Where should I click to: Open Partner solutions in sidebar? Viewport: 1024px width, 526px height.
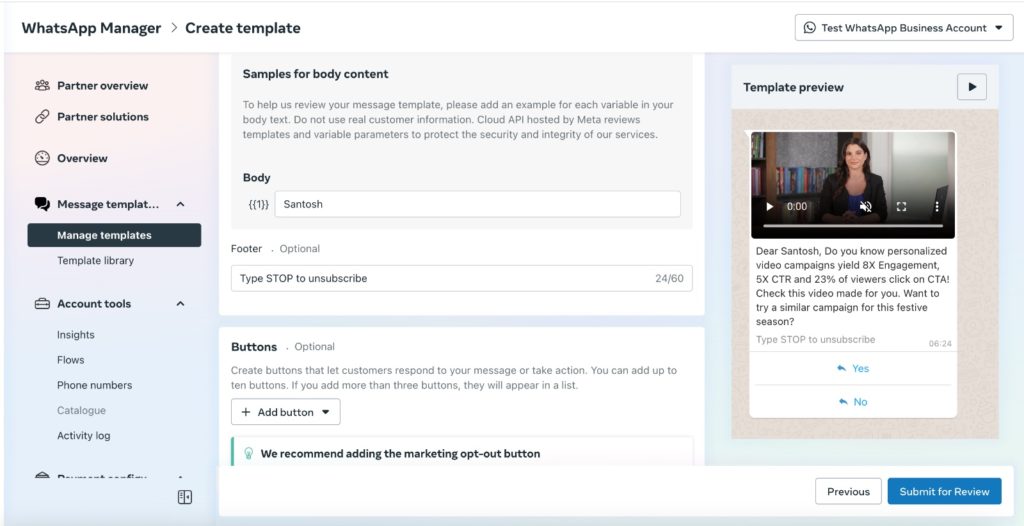coord(103,117)
